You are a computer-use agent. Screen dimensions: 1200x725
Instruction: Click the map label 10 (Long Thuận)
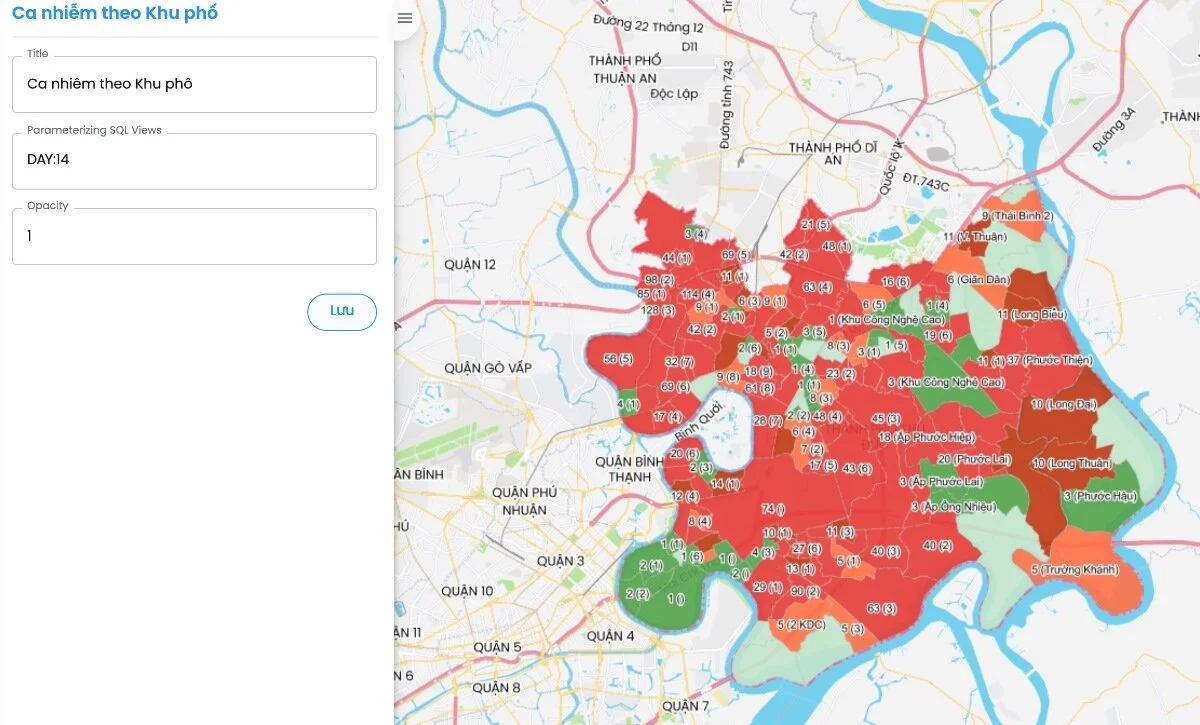point(1071,463)
